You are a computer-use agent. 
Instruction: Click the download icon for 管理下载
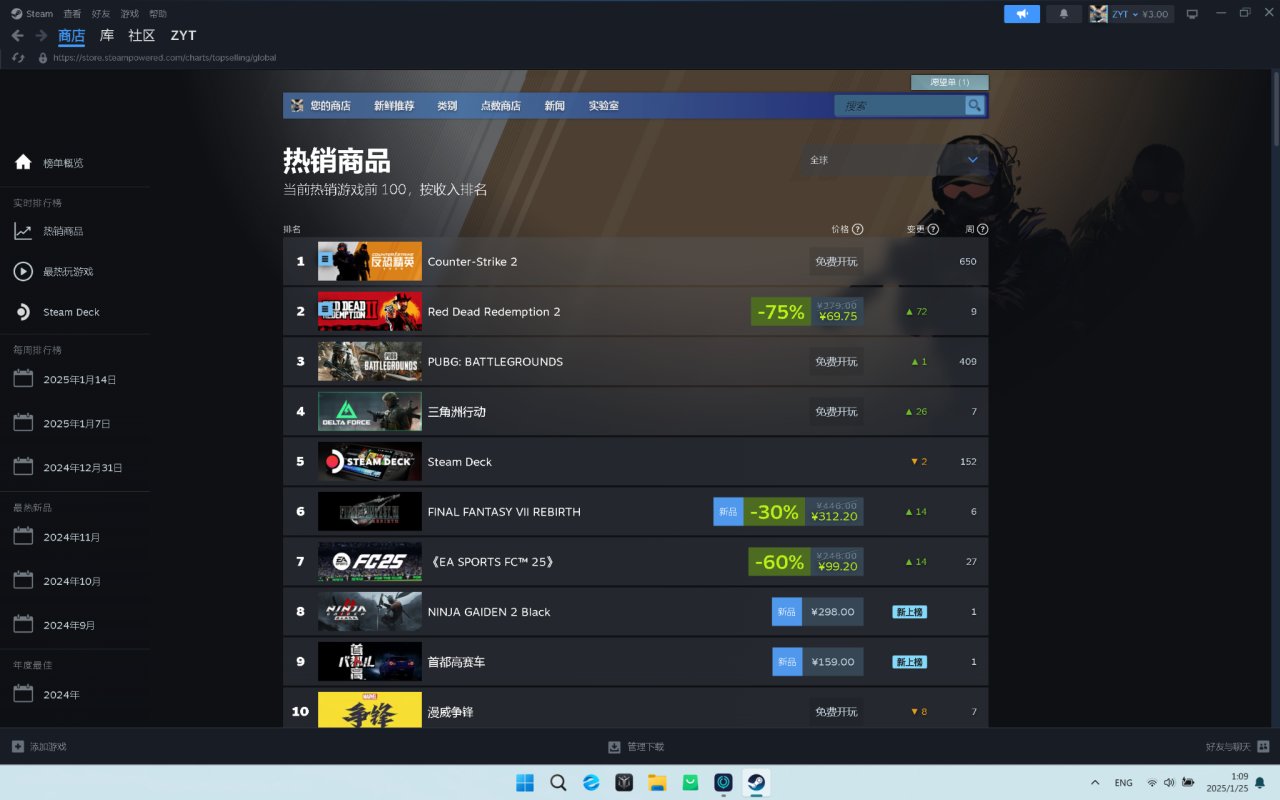pos(614,747)
